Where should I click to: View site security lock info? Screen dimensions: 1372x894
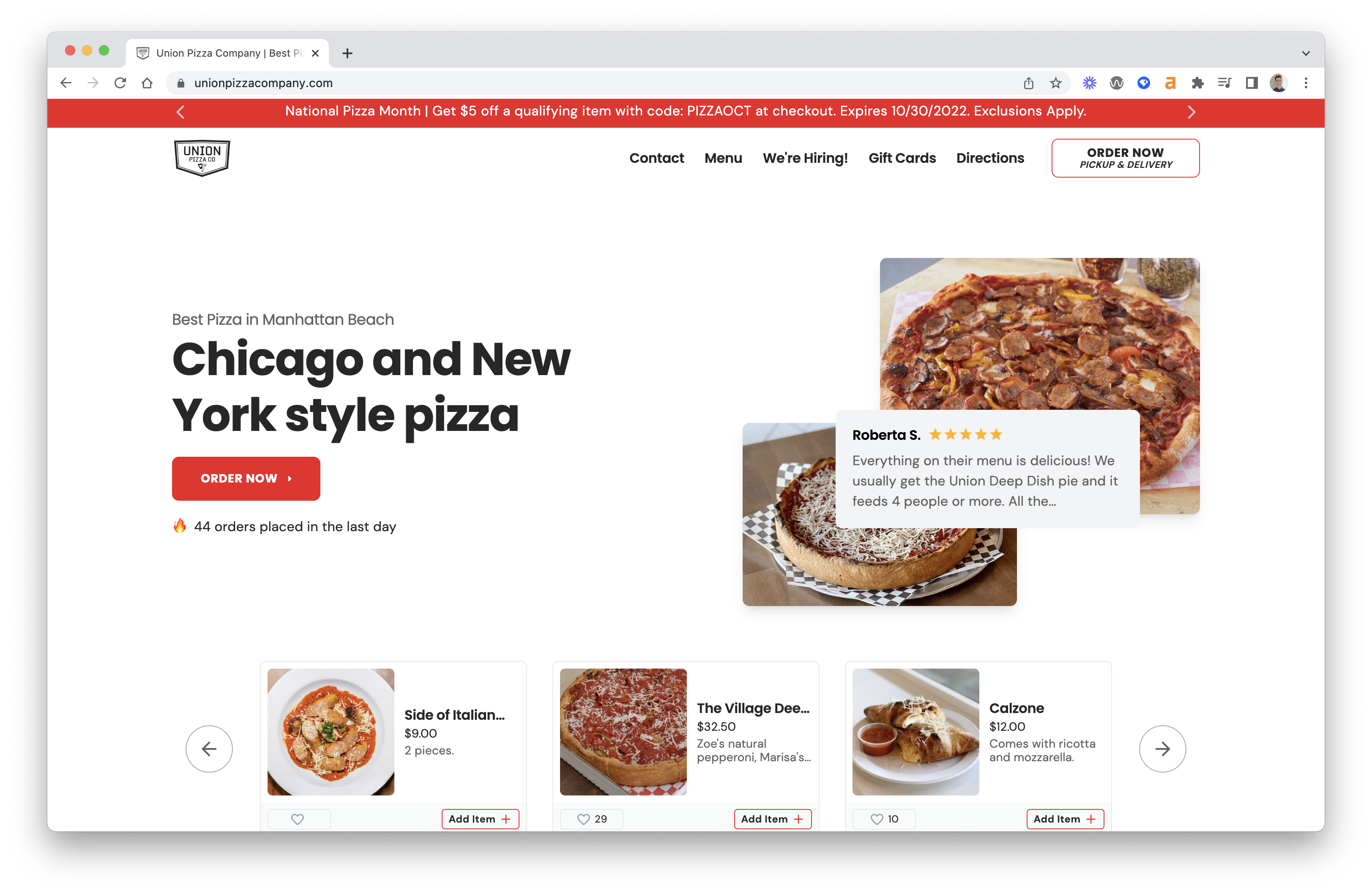(x=181, y=83)
